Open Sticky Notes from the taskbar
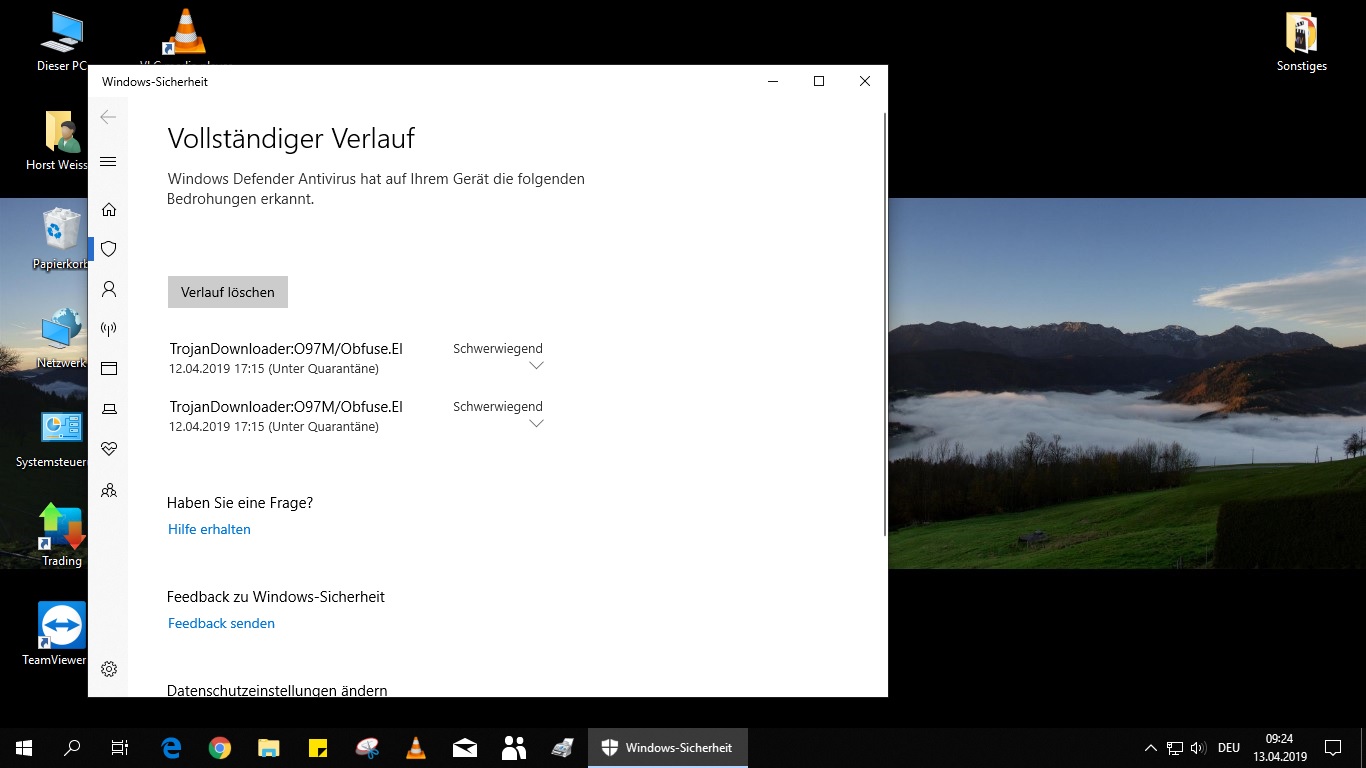The height and width of the screenshot is (768, 1366). 318,747
